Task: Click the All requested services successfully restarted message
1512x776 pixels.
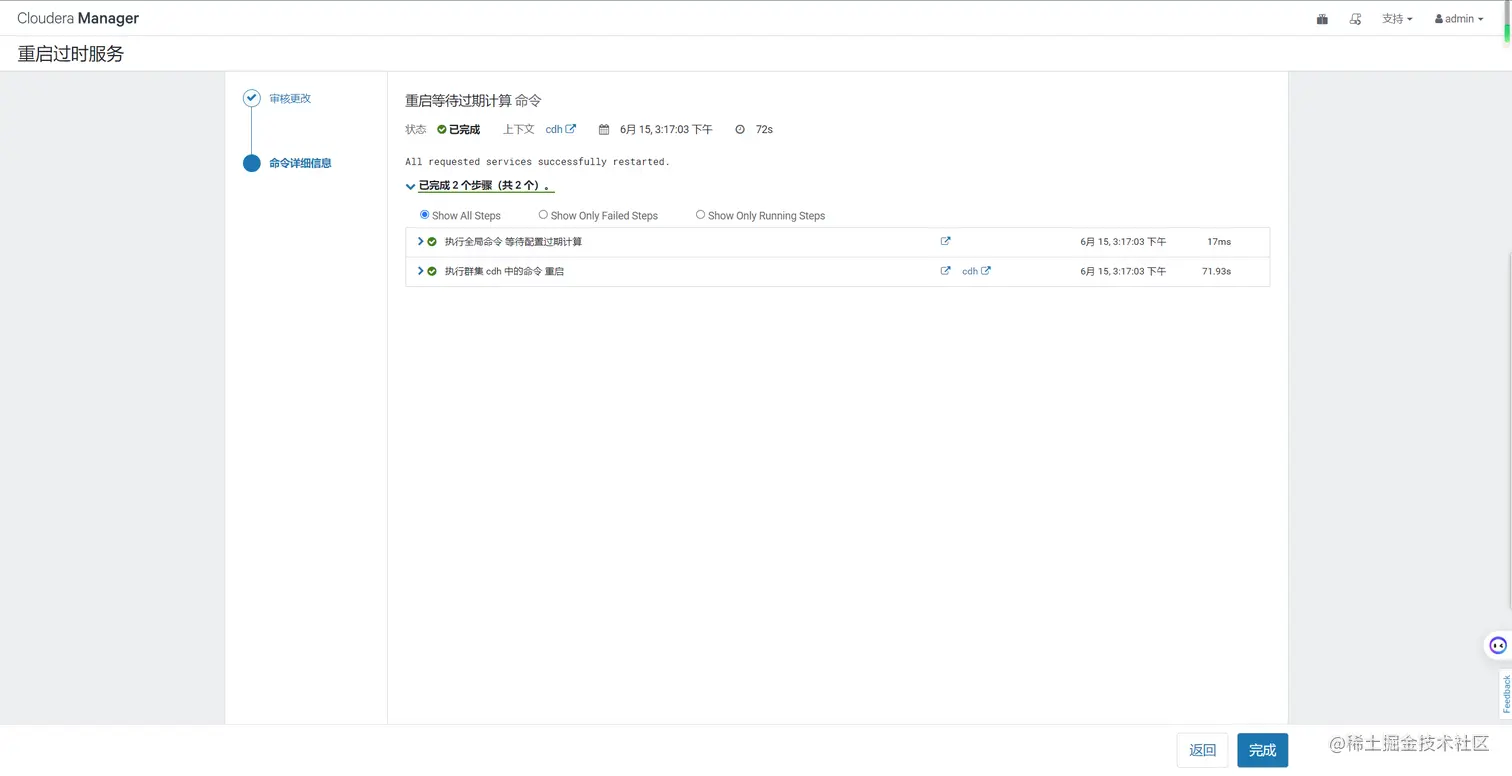Action: click(x=537, y=161)
